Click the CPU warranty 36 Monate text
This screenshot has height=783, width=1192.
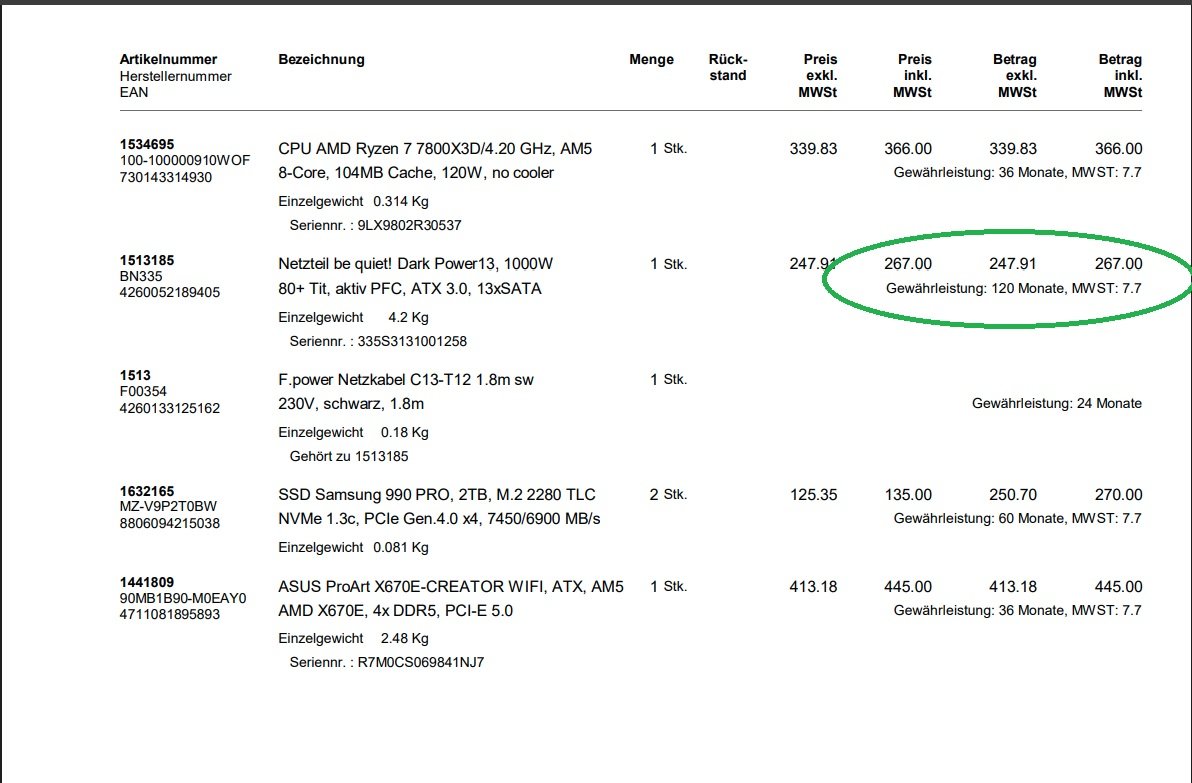[1017, 173]
